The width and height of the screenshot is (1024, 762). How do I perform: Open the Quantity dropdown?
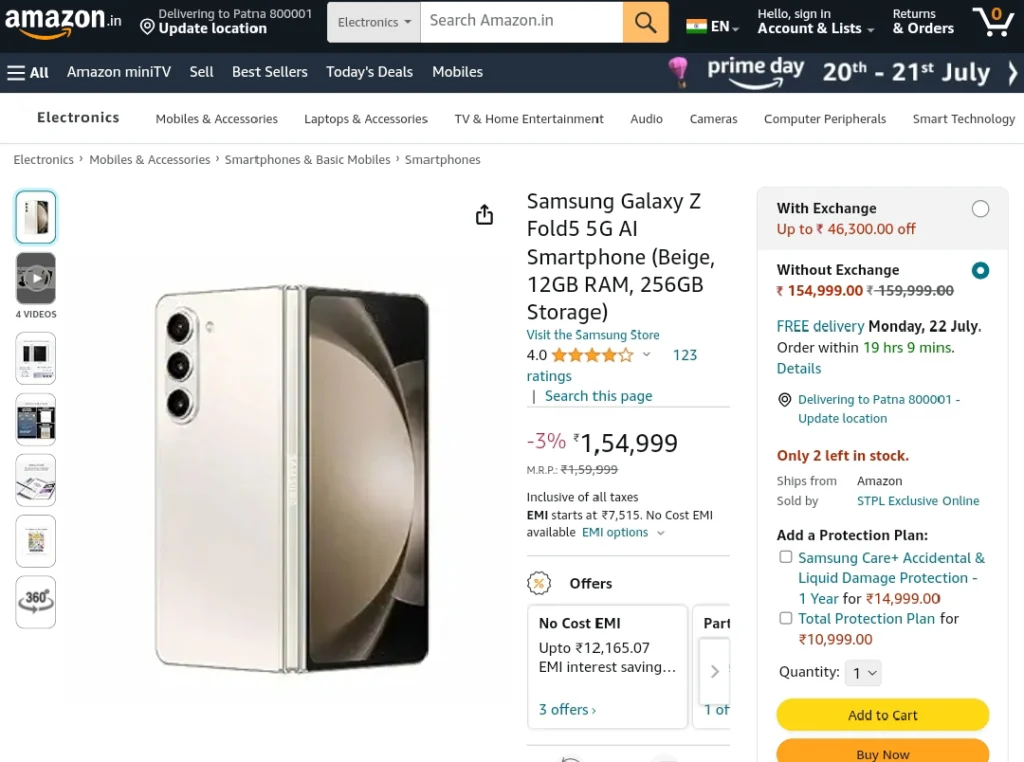863,673
